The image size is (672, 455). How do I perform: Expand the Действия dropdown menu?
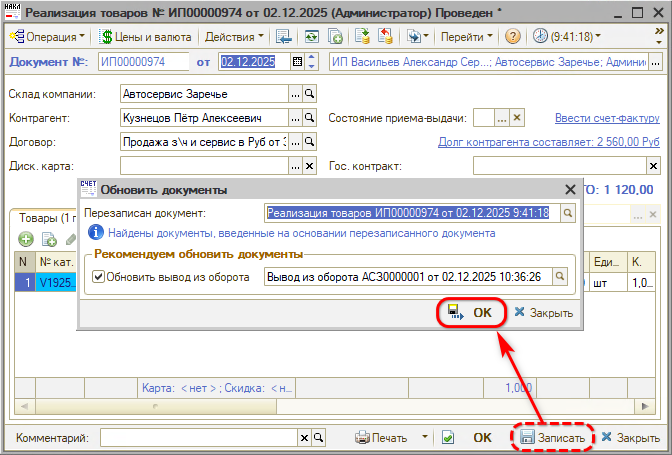click(x=234, y=36)
